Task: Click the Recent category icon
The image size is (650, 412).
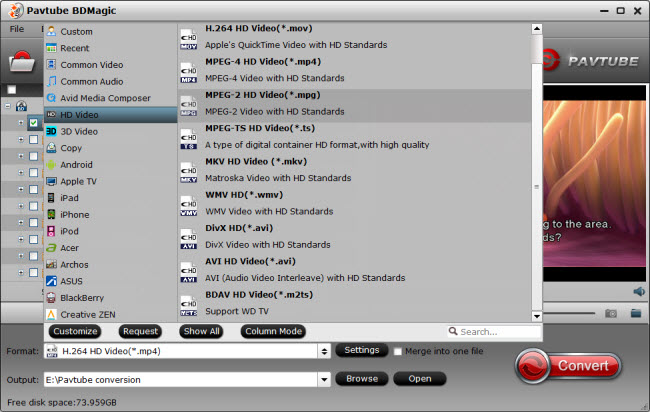Action: (x=51, y=48)
